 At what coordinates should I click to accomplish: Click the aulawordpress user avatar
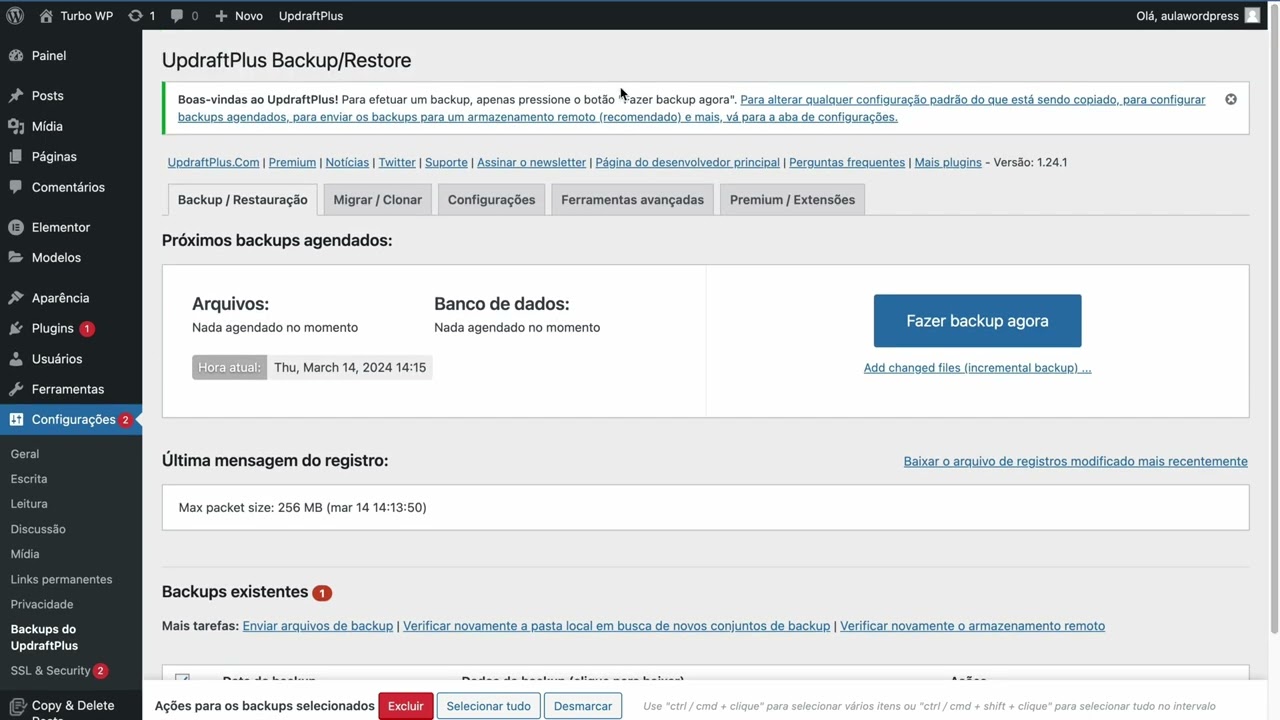tap(1252, 16)
